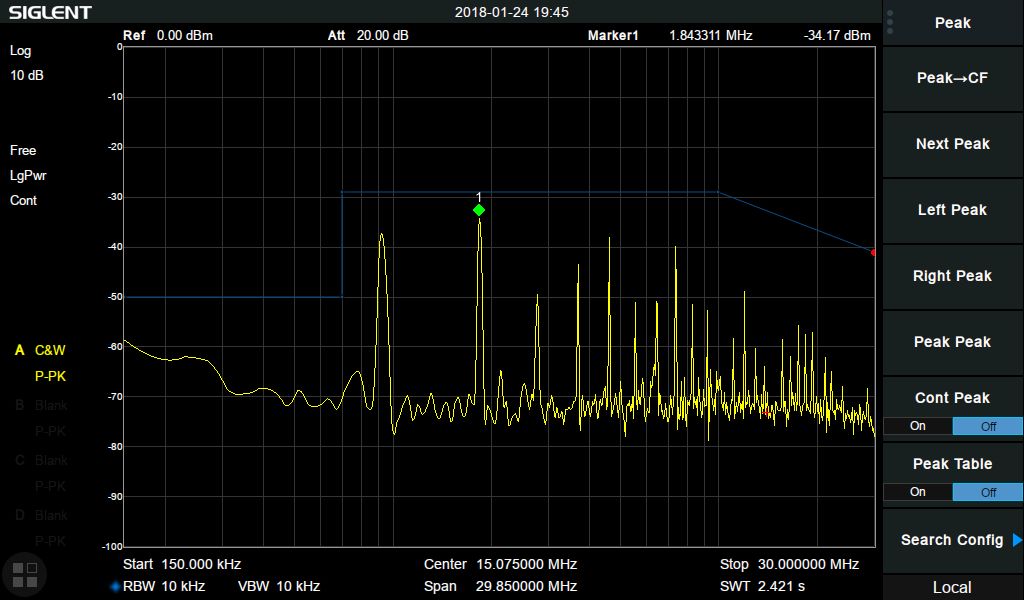Click the red endpoint dot of limit line
The width and height of the screenshot is (1024, 600).
tap(873, 252)
